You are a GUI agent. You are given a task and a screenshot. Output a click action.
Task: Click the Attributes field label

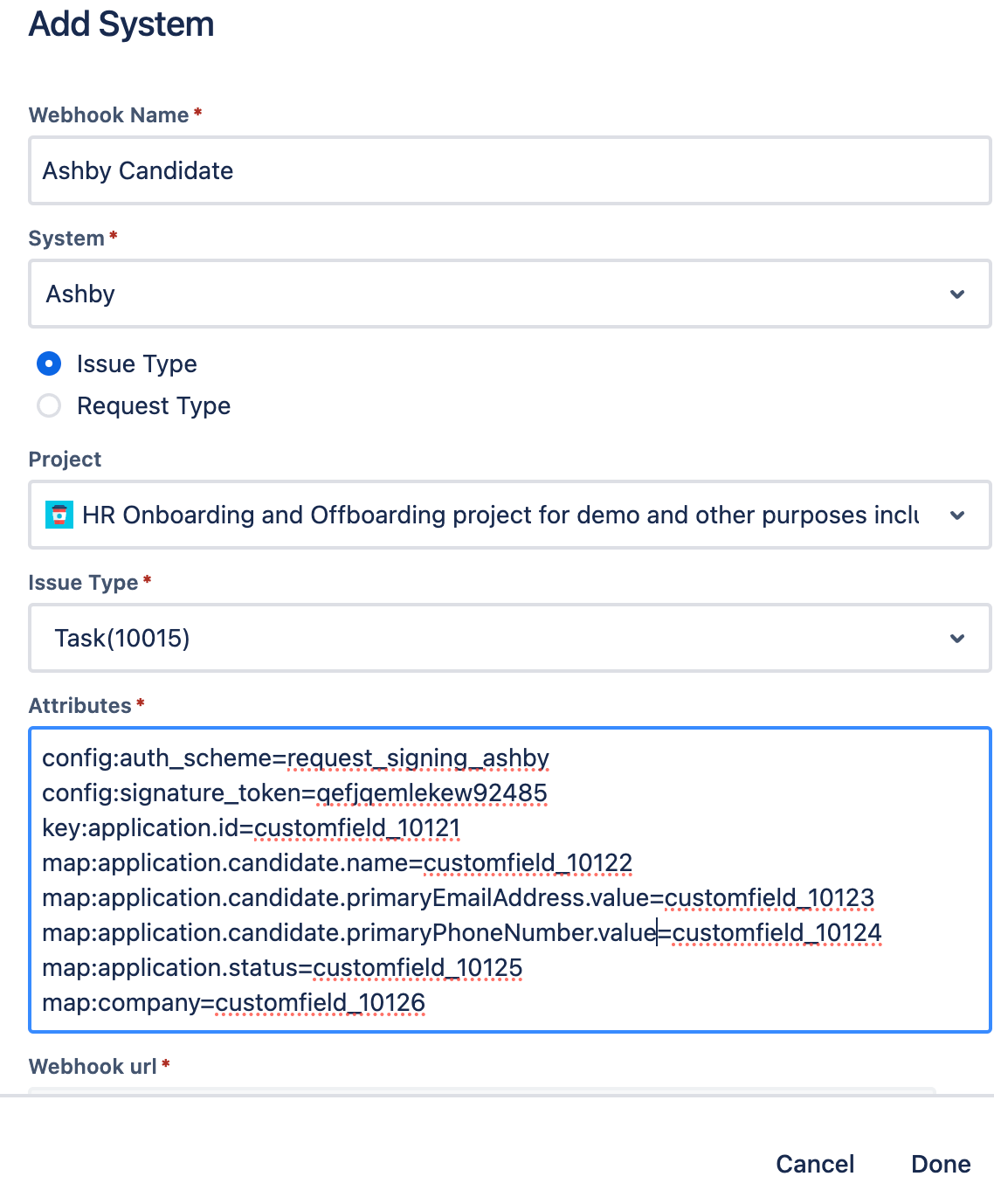(x=78, y=705)
